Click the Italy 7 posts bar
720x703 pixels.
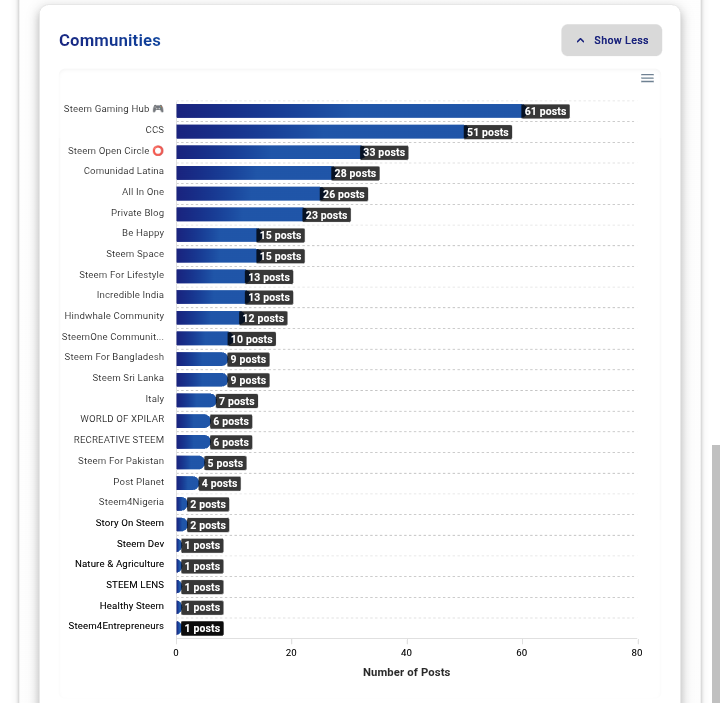click(x=196, y=400)
